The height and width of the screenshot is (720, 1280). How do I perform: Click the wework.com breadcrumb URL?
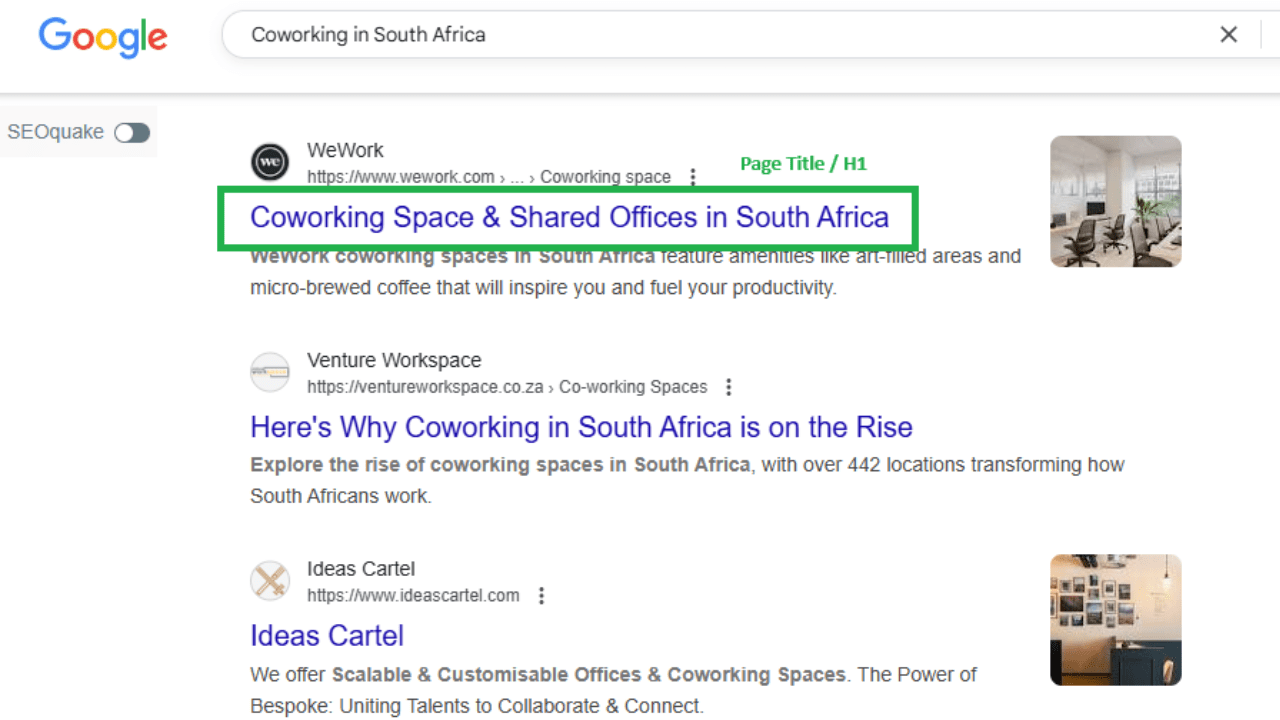click(x=400, y=177)
